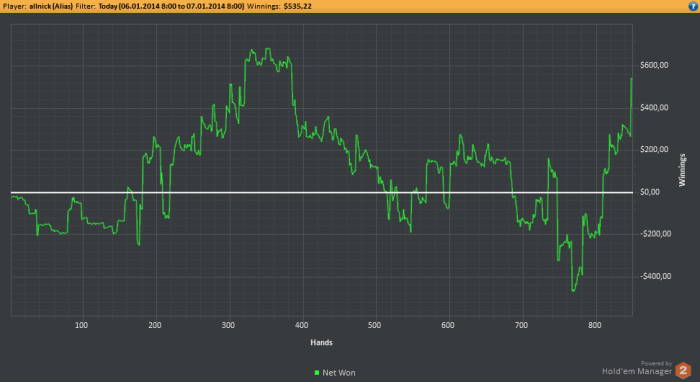Click the 400 hands axis tick label

(x=301, y=325)
